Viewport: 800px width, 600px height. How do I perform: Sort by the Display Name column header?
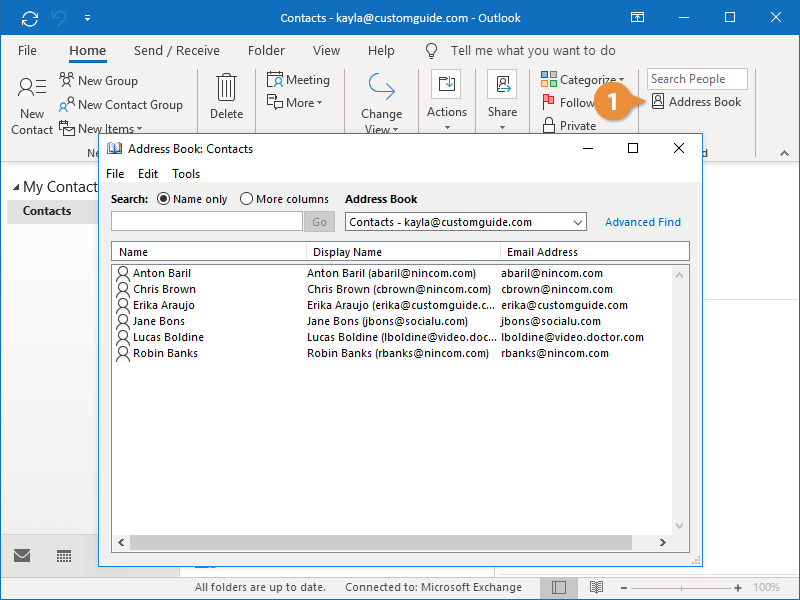404,252
